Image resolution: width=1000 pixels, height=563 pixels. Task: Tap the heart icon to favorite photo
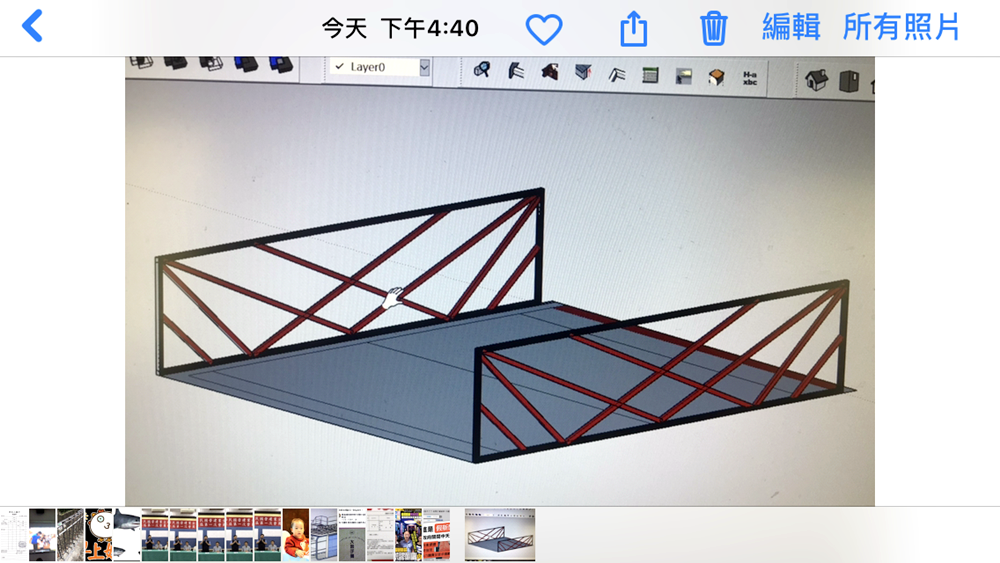point(544,28)
